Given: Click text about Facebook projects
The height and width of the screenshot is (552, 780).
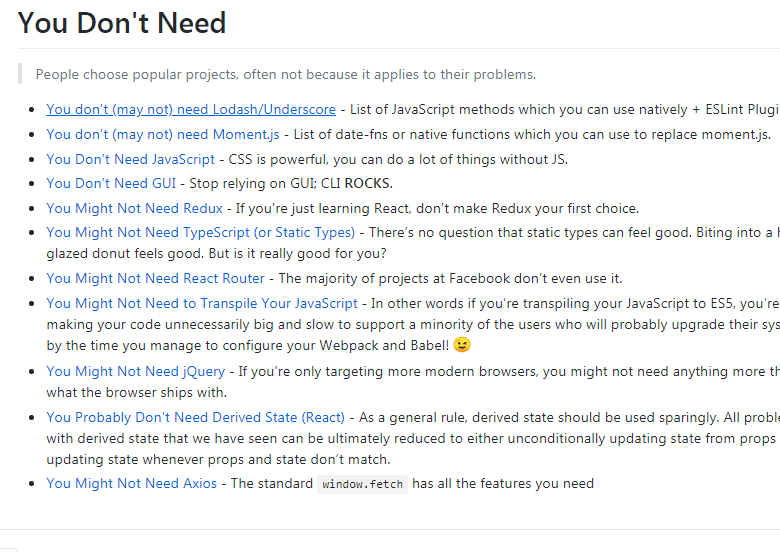Looking at the screenshot, I should click(x=450, y=278).
